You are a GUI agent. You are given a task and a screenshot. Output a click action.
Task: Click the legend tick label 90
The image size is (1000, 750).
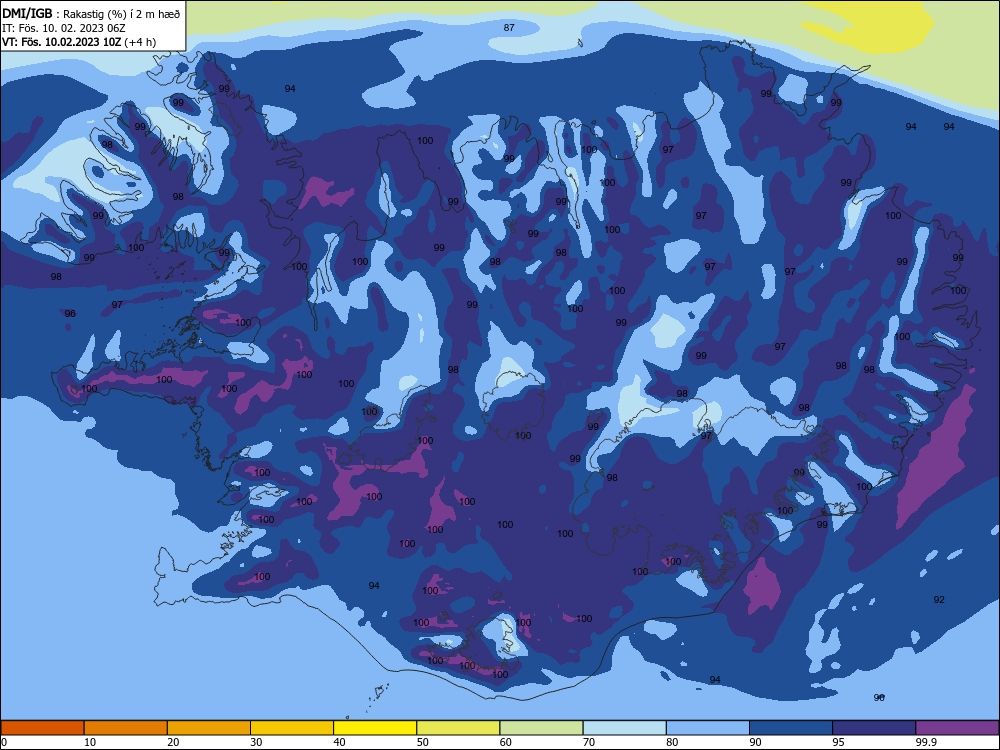(x=755, y=742)
